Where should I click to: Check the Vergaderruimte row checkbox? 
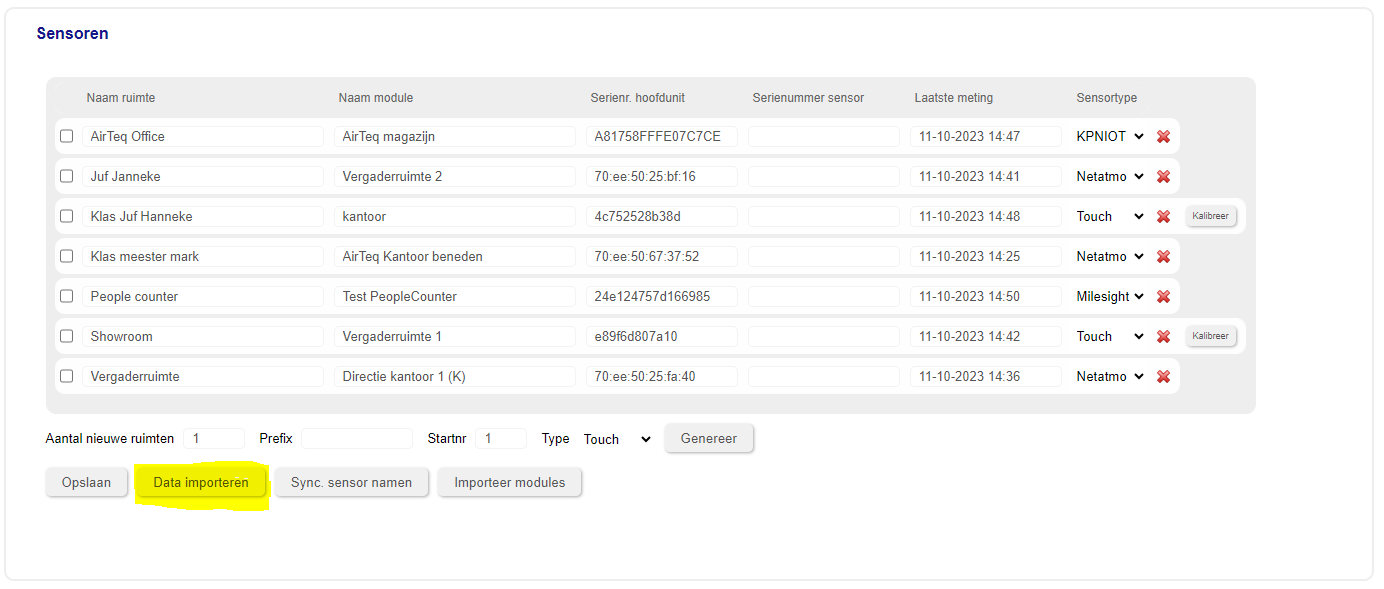pyautogui.click(x=67, y=376)
